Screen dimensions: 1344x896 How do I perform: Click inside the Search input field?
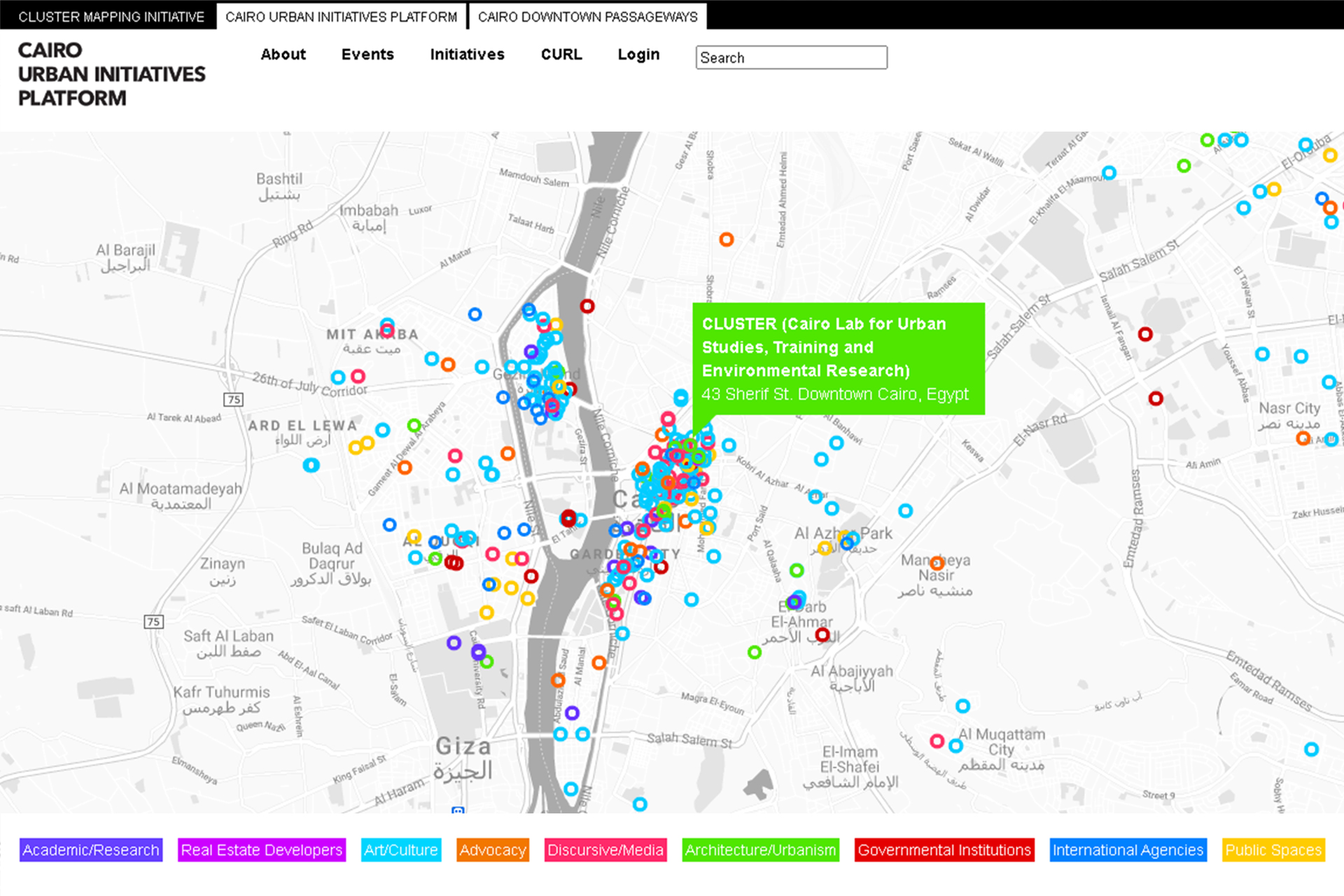[x=790, y=57]
